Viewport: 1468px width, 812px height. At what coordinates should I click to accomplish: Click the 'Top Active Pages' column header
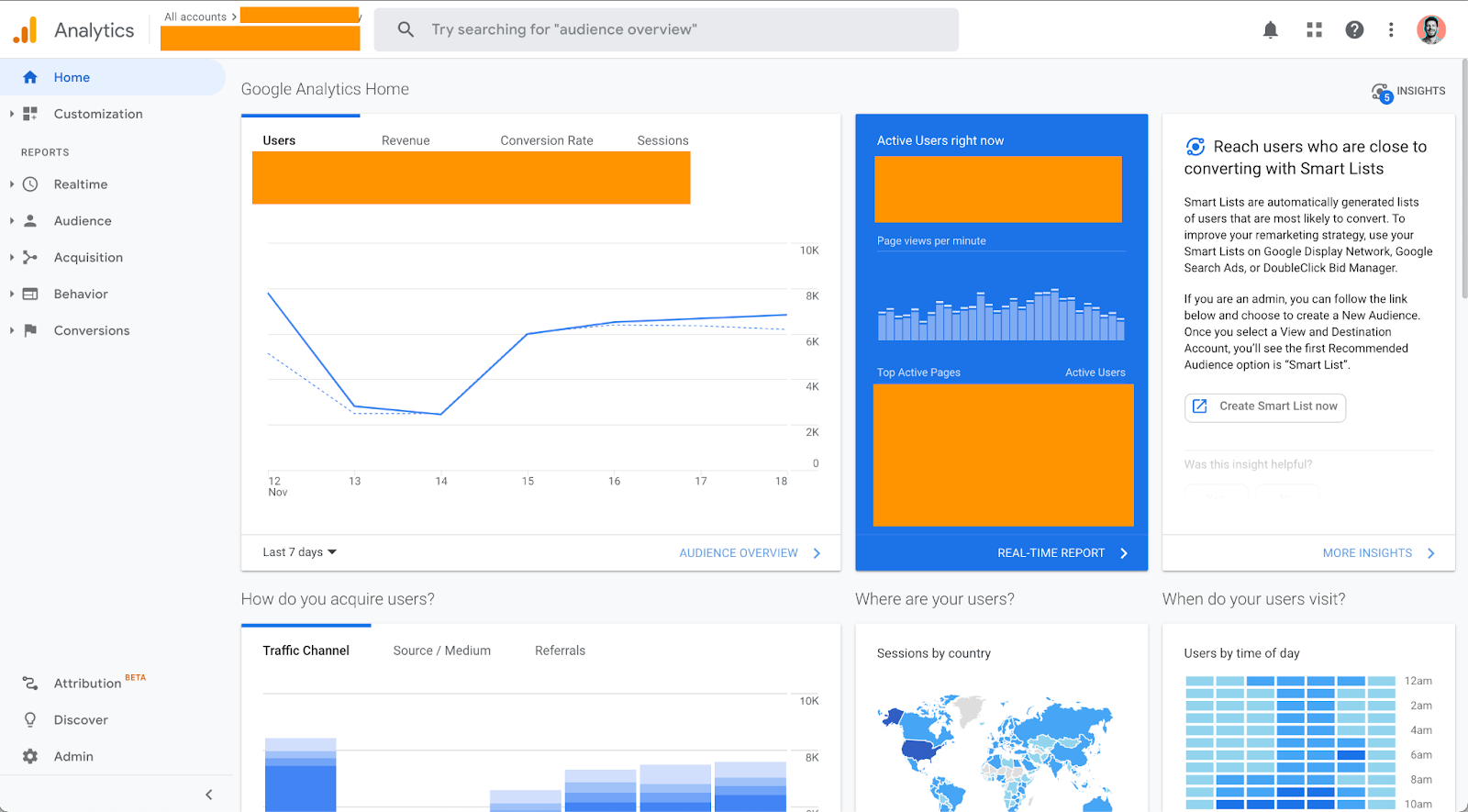click(x=918, y=373)
